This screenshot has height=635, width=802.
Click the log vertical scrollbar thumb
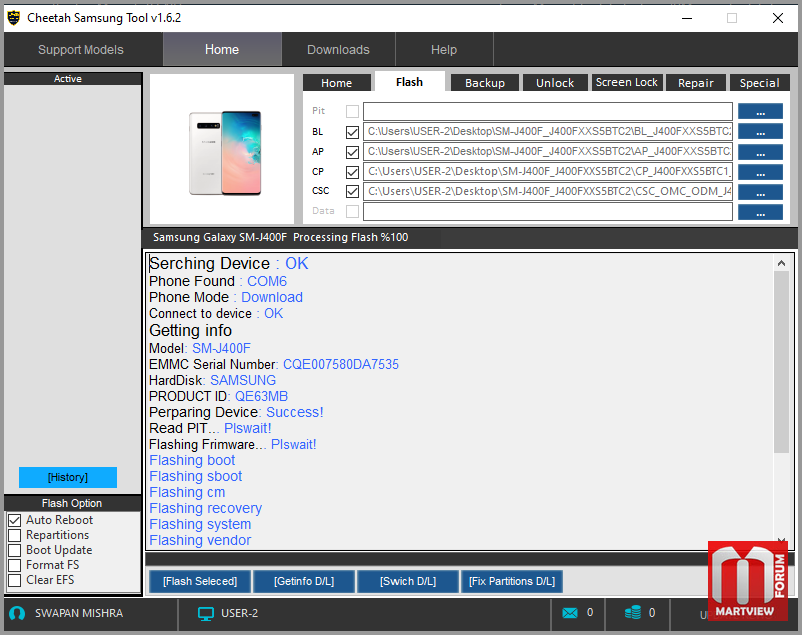(x=781, y=362)
